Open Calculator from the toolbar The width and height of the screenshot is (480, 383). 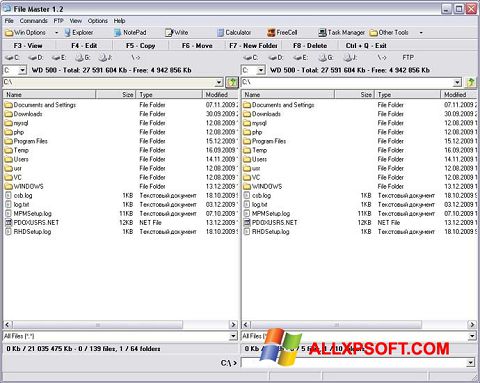[234, 33]
